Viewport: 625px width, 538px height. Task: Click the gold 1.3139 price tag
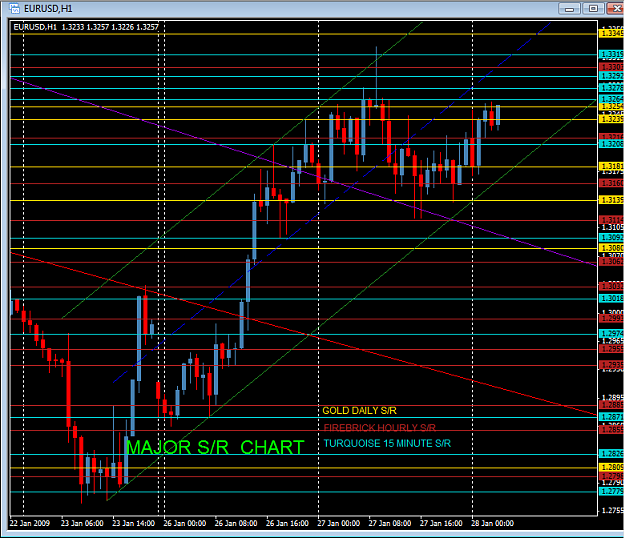point(611,200)
